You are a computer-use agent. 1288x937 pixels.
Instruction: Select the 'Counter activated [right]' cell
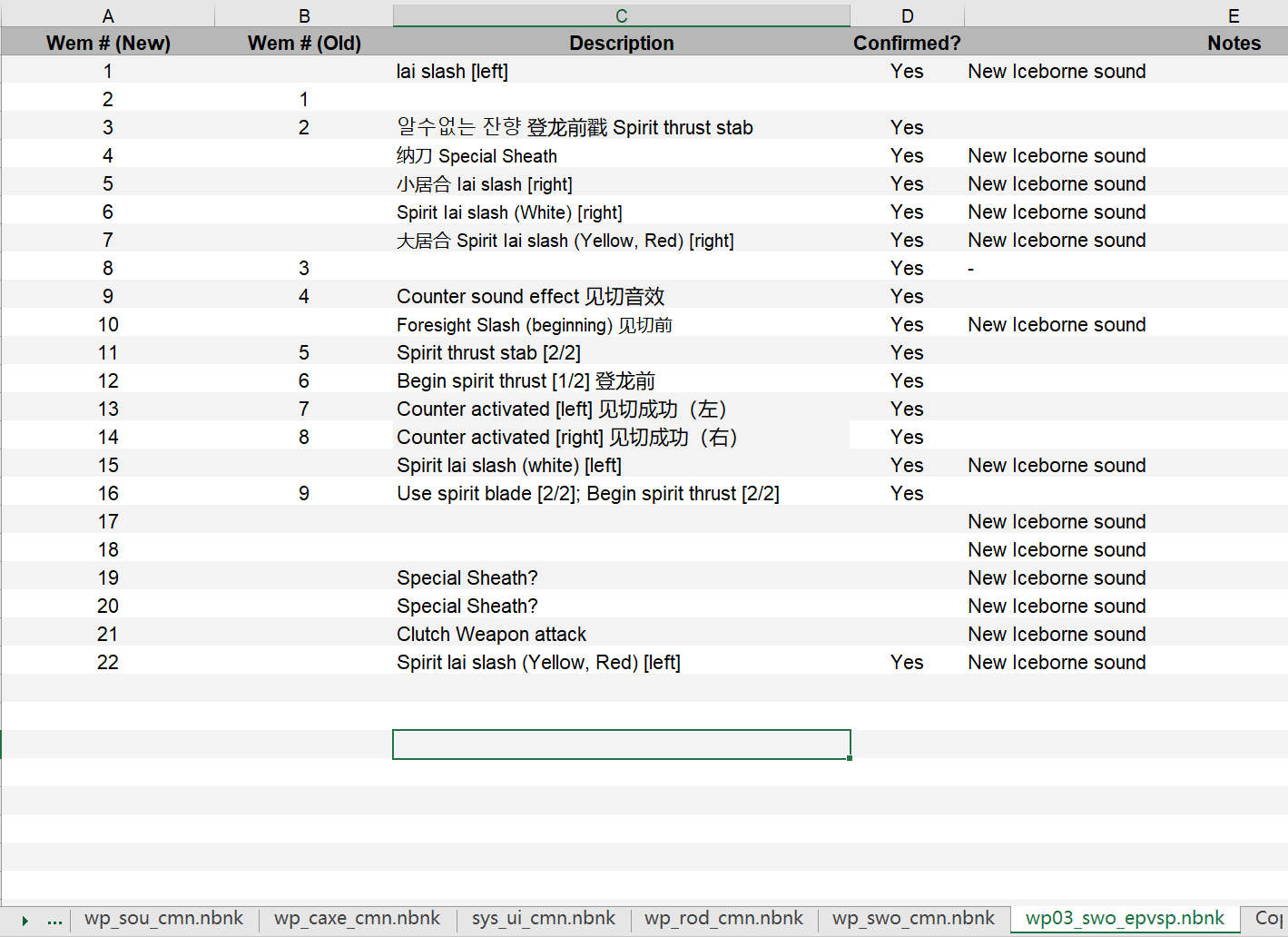[621, 437]
